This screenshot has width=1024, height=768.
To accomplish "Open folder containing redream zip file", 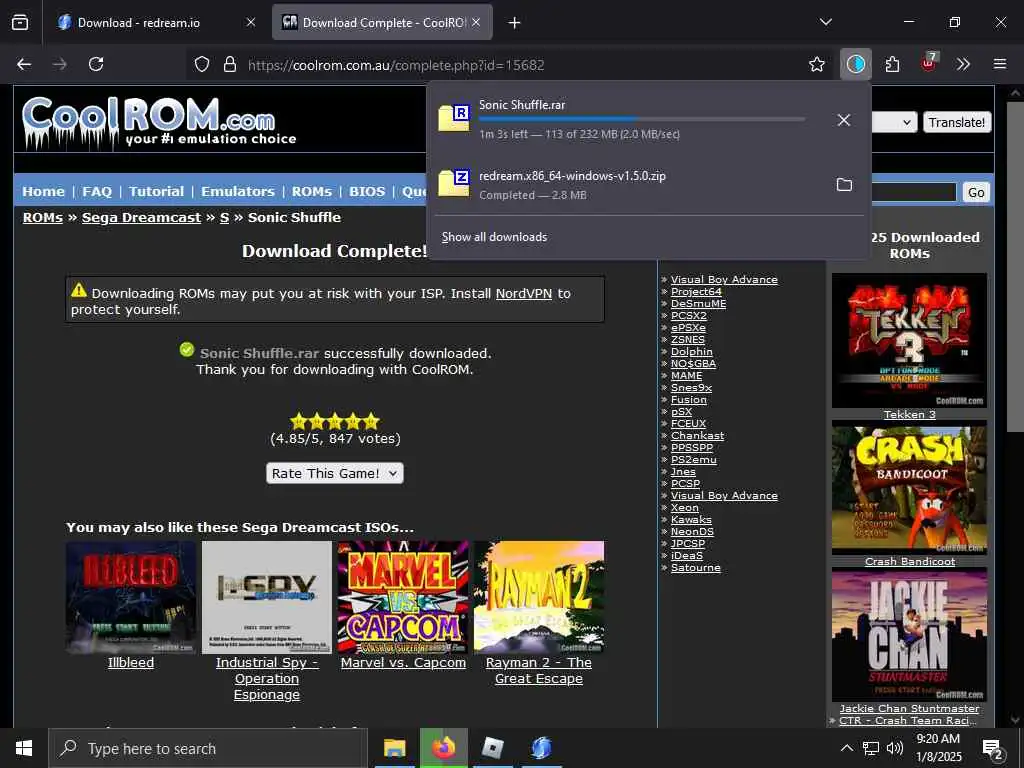I will pyautogui.click(x=844, y=185).
